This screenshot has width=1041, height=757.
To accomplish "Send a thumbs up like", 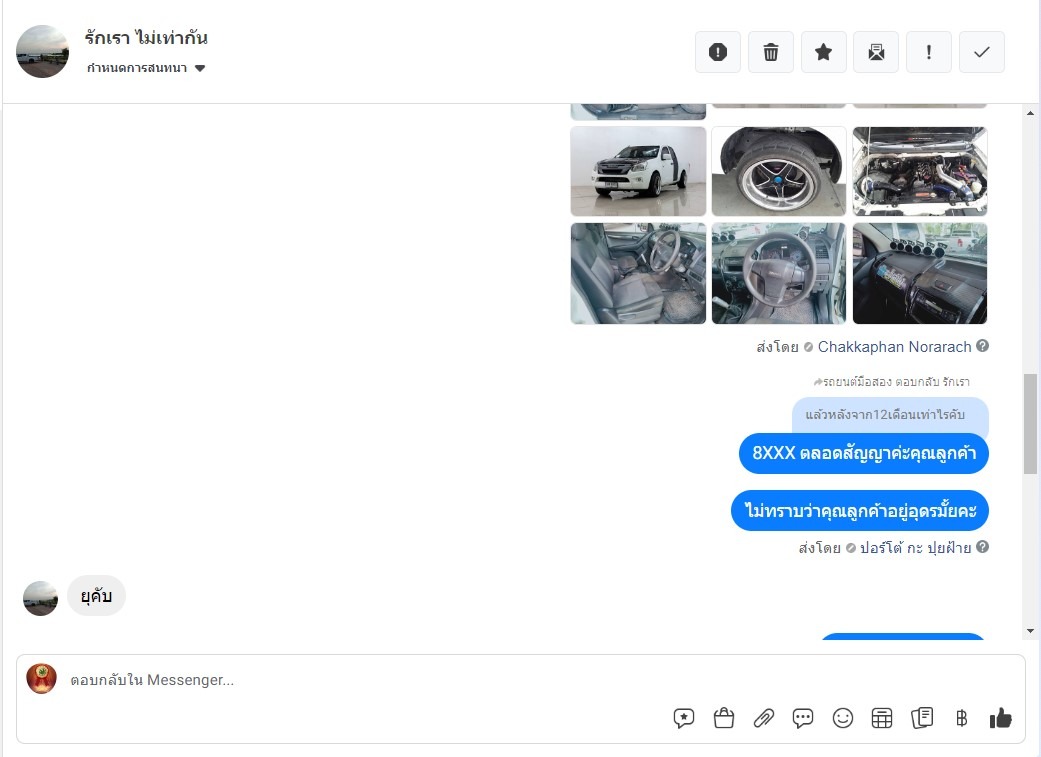I will tap(1001, 718).
